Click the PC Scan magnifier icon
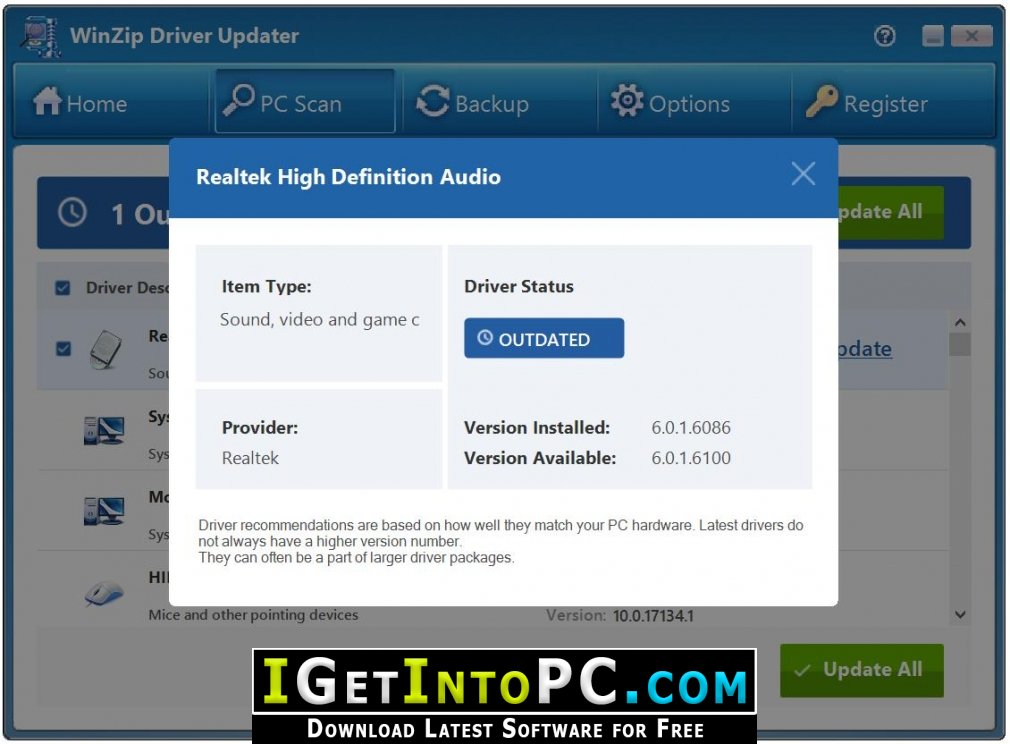The height and width of the screenshot is (744, 1010). click(x=238, y=100)
